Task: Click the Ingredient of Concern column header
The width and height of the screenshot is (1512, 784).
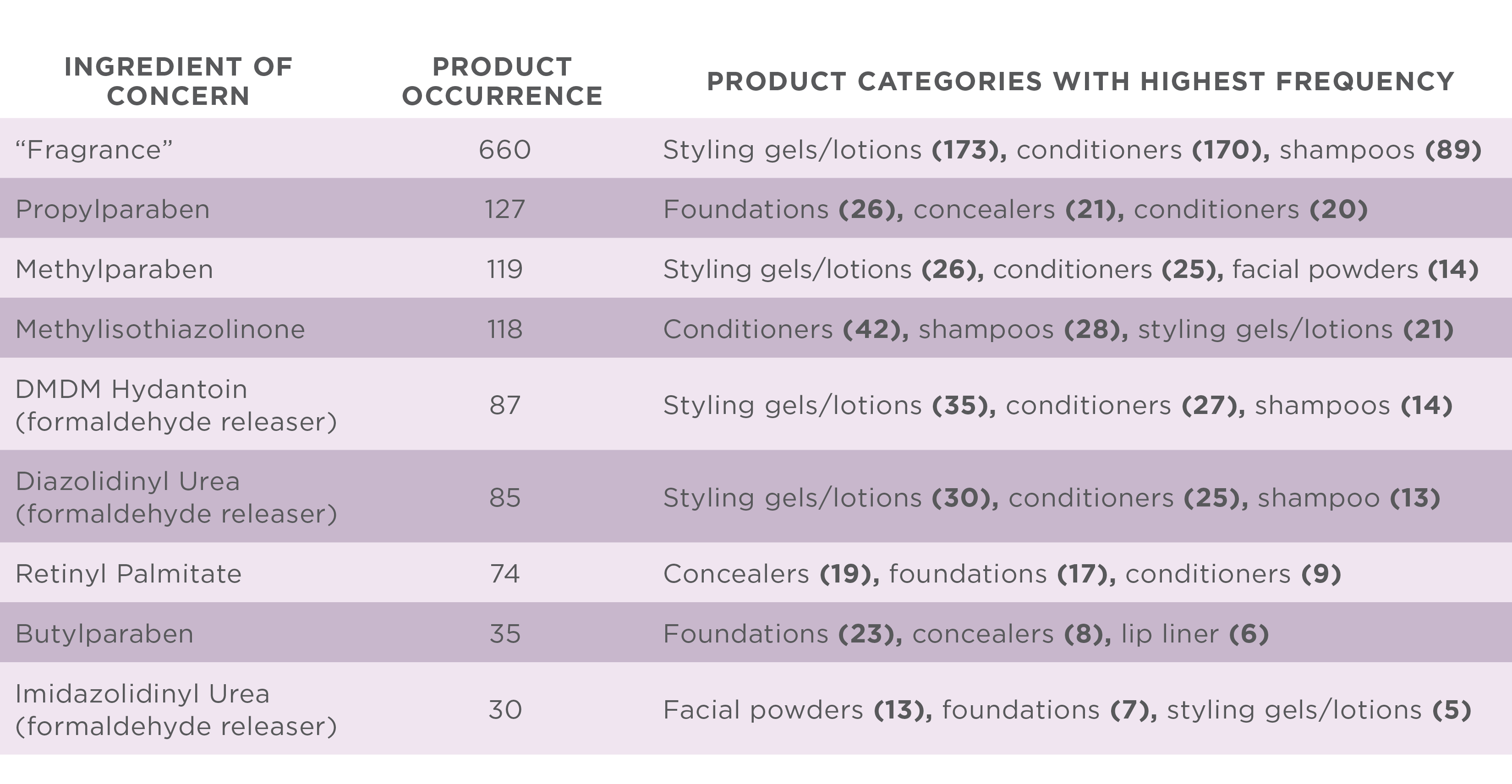Action: click(x=178, y=82)
